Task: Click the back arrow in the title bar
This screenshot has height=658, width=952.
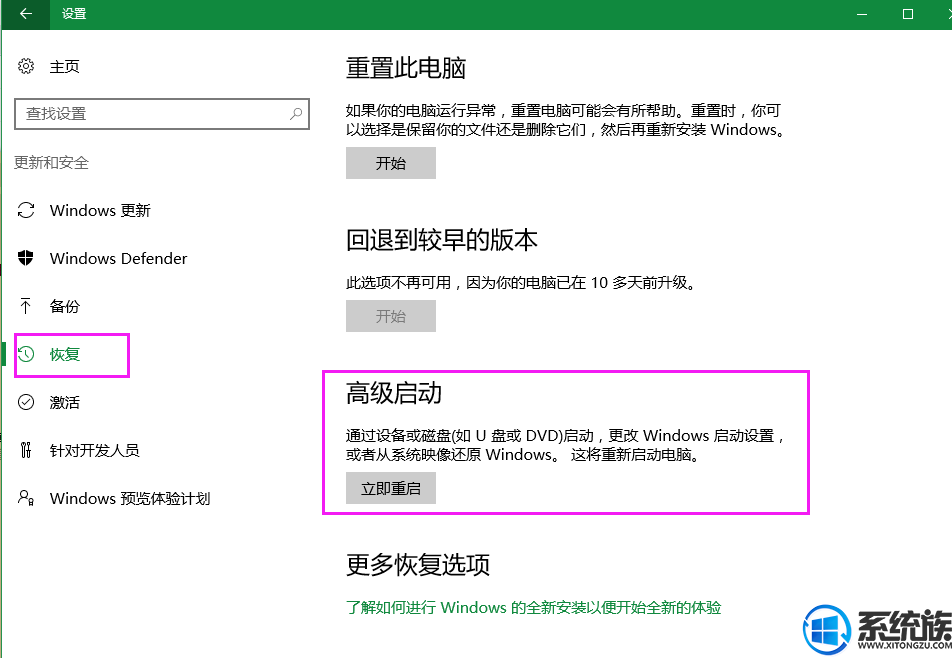Action: coord(26,13)
